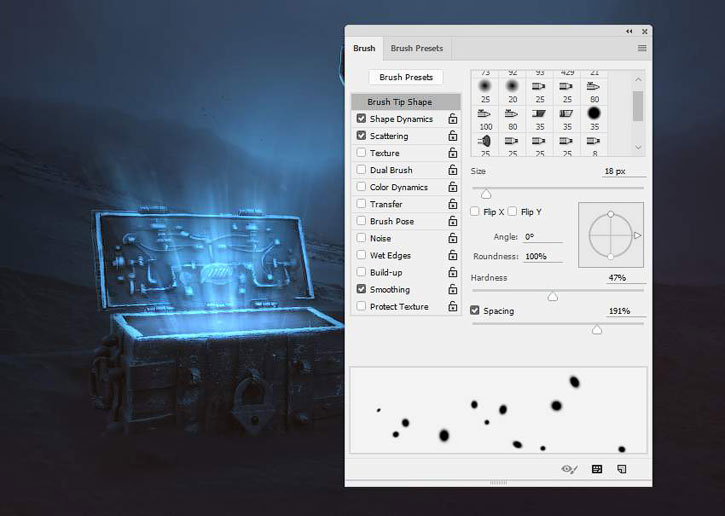The height and width of the screenshot is (516, 725).
Task: Switch to the Brush Presets tab
Action: pos(417,48)
